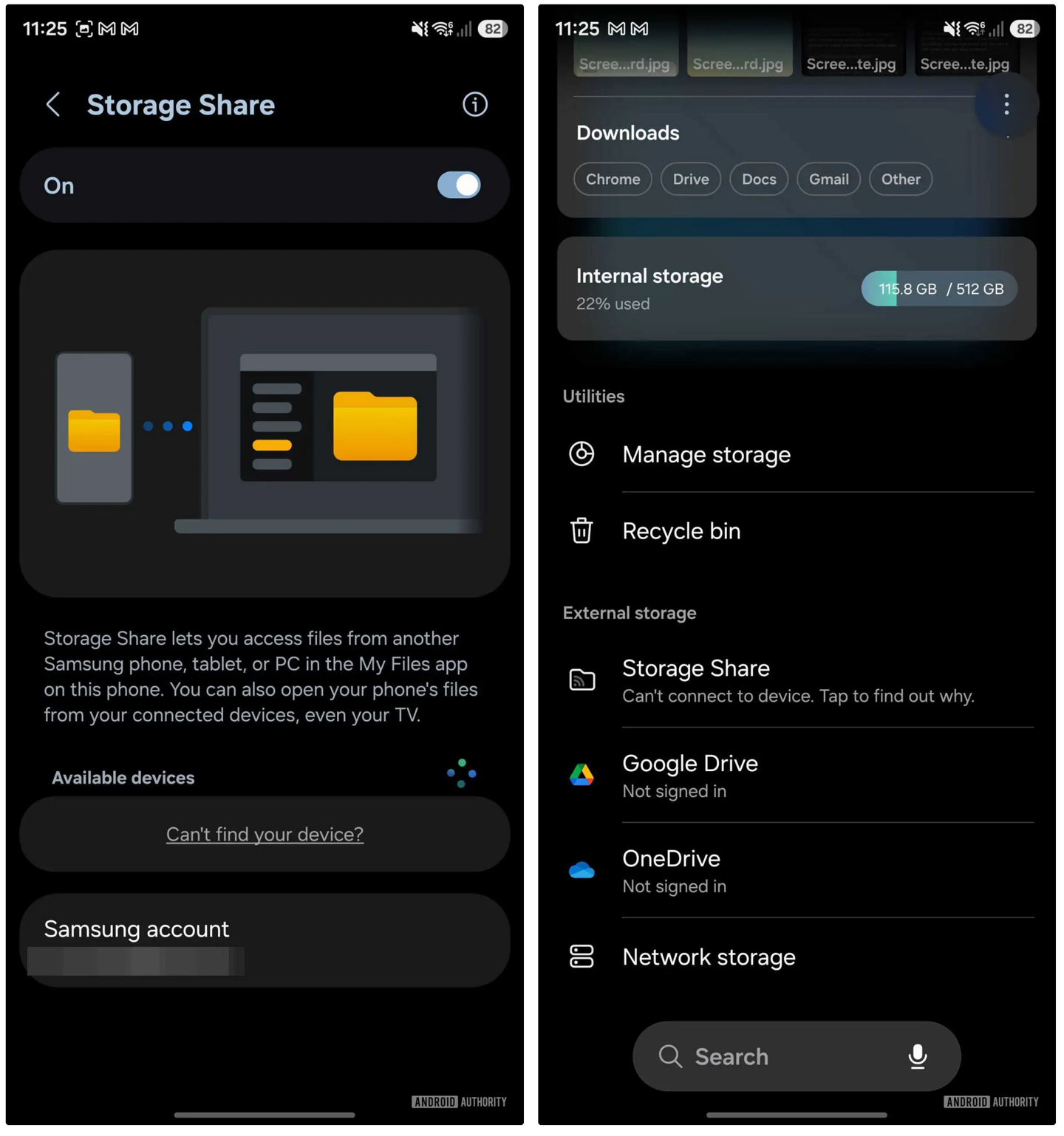The height and width of the screenshot is (1136, 1064).
Task: Tap the back arrow beside Storage Share
Action: point(53,105)
